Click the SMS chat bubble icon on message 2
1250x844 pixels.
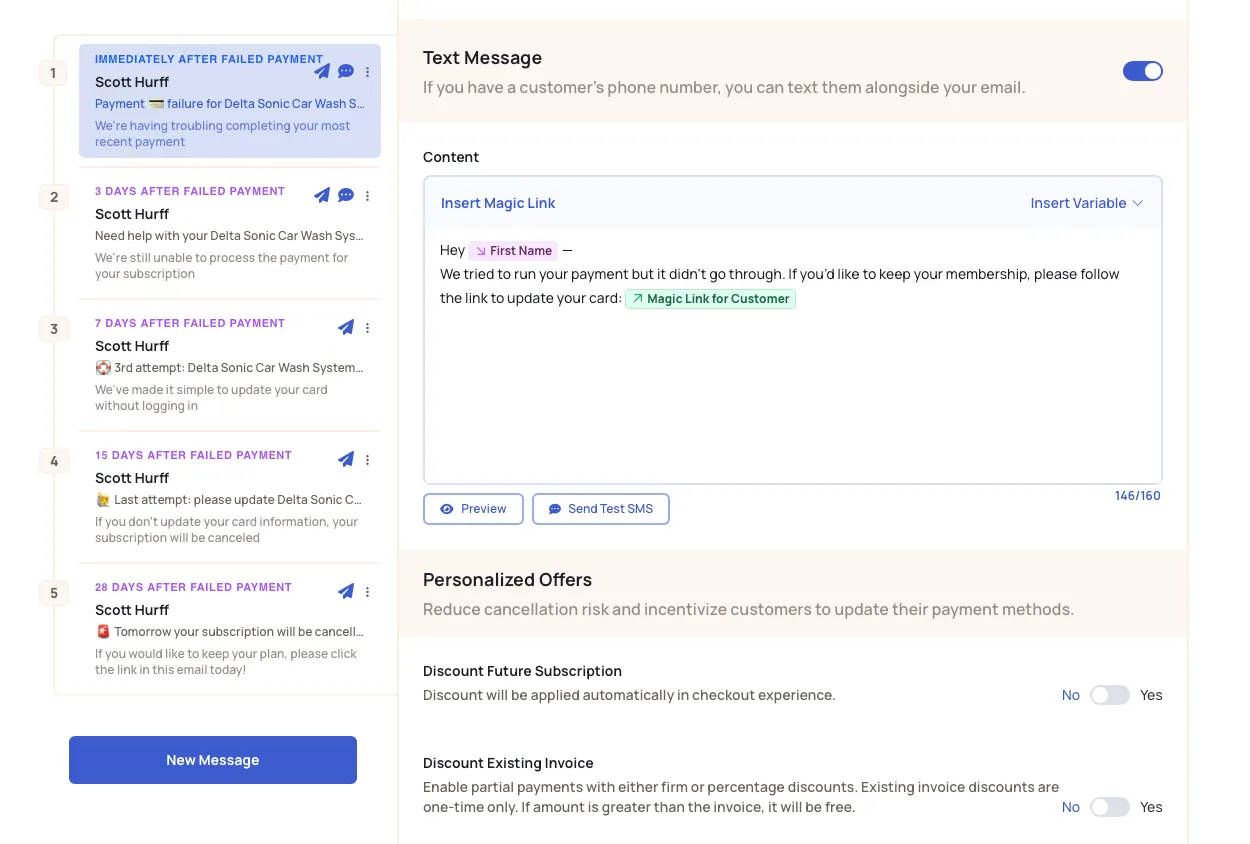(346, 195)
